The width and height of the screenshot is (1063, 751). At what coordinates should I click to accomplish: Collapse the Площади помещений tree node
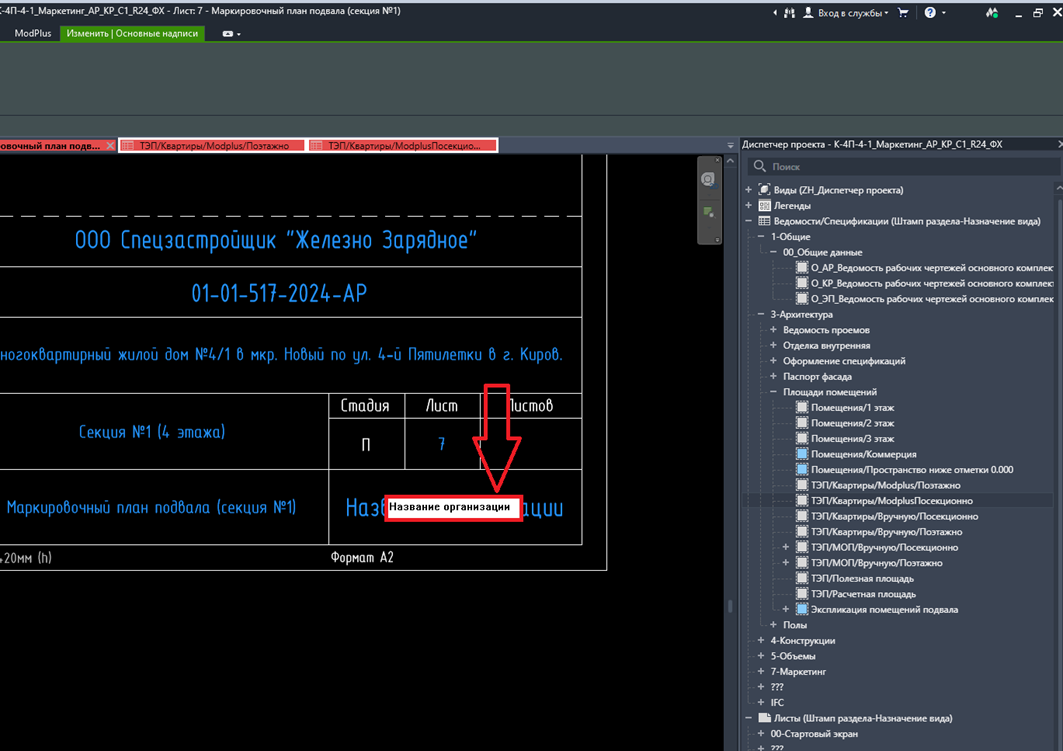[x=774, y=392]
